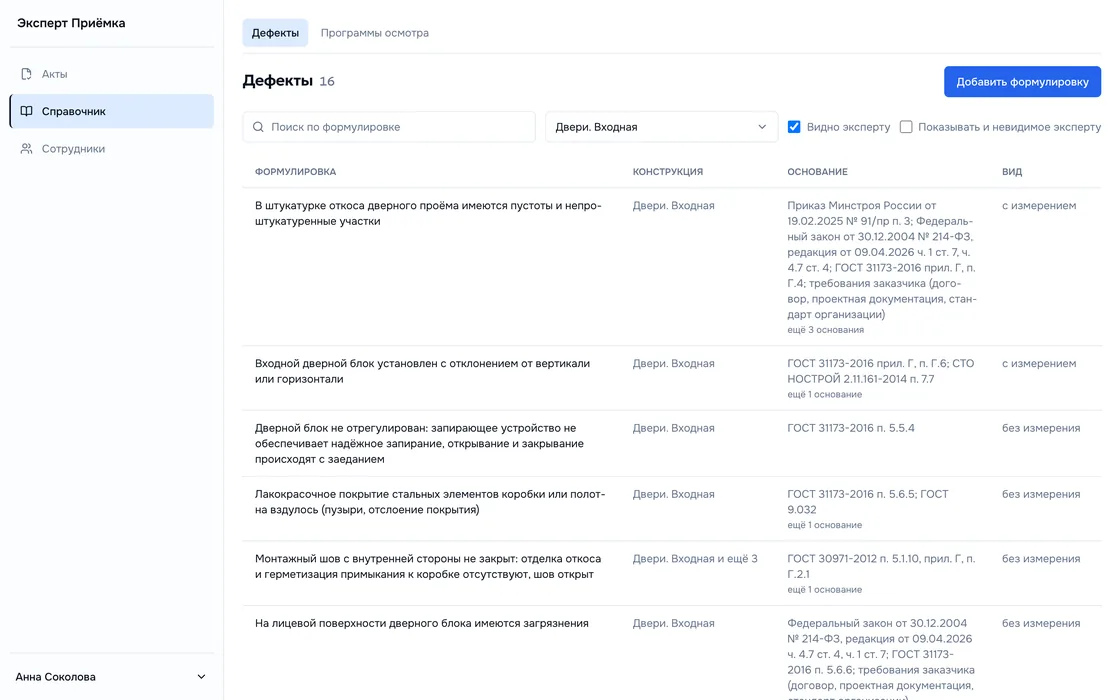The width and height of the screenshot is (1120, 700).
Task: Open defect На лицевой поверхности дверного блока
Action: (421, 624)
